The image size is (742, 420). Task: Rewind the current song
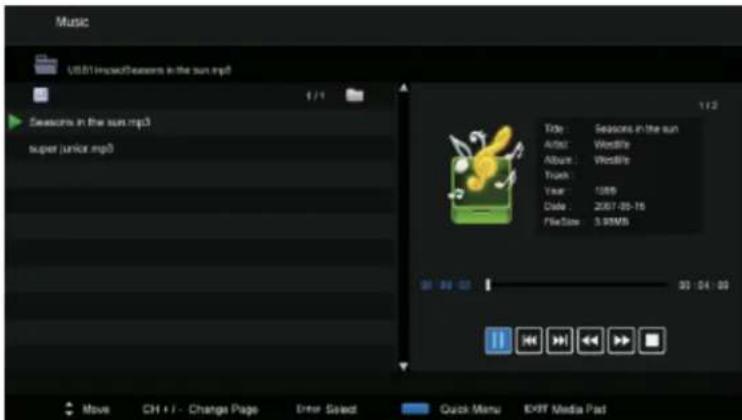pos(590,340)
